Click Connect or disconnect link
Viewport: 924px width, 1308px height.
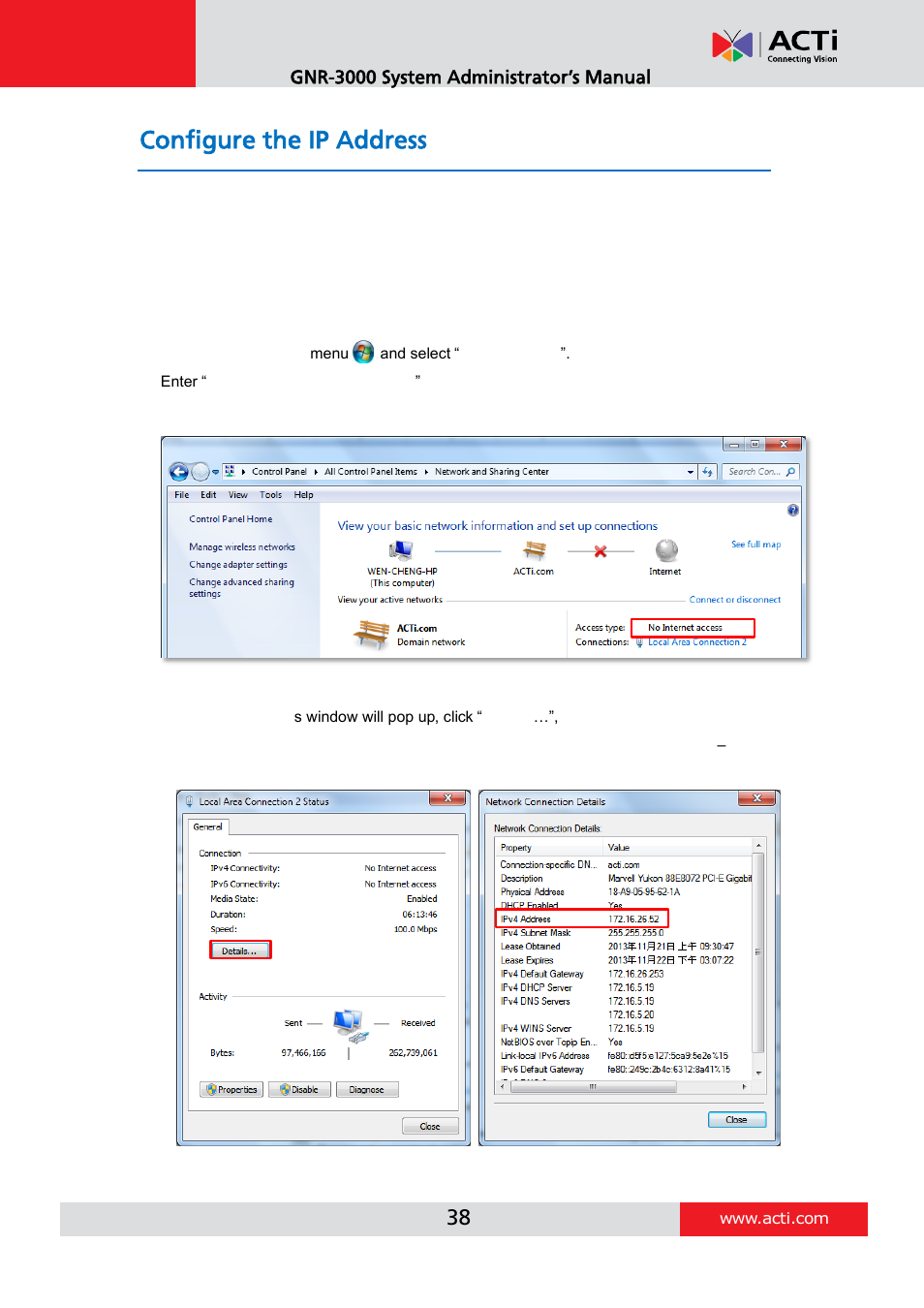click(735, 600)
